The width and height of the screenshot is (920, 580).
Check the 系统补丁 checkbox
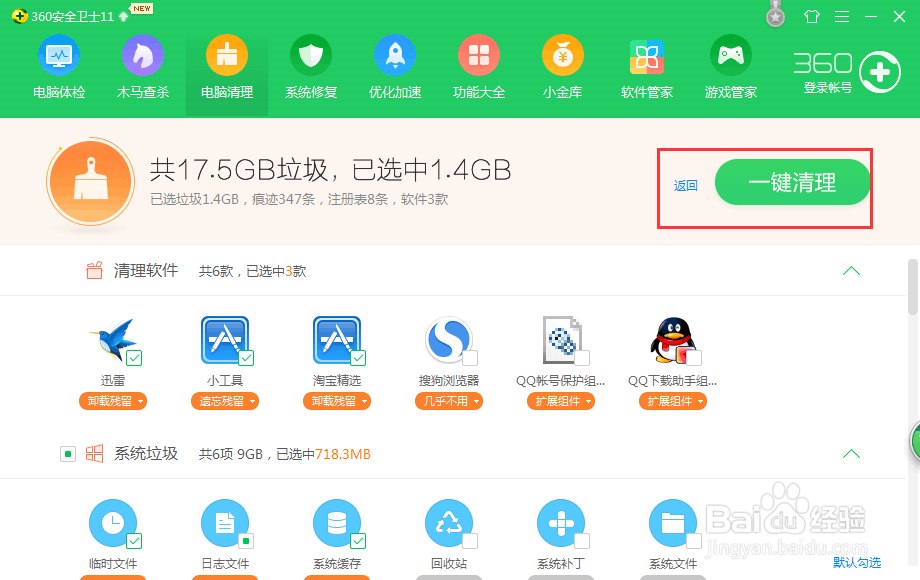tap(582, 541)
